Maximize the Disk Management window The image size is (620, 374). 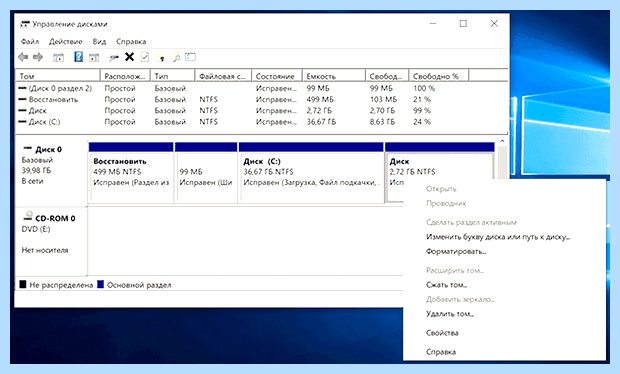[x=463, y=24]
